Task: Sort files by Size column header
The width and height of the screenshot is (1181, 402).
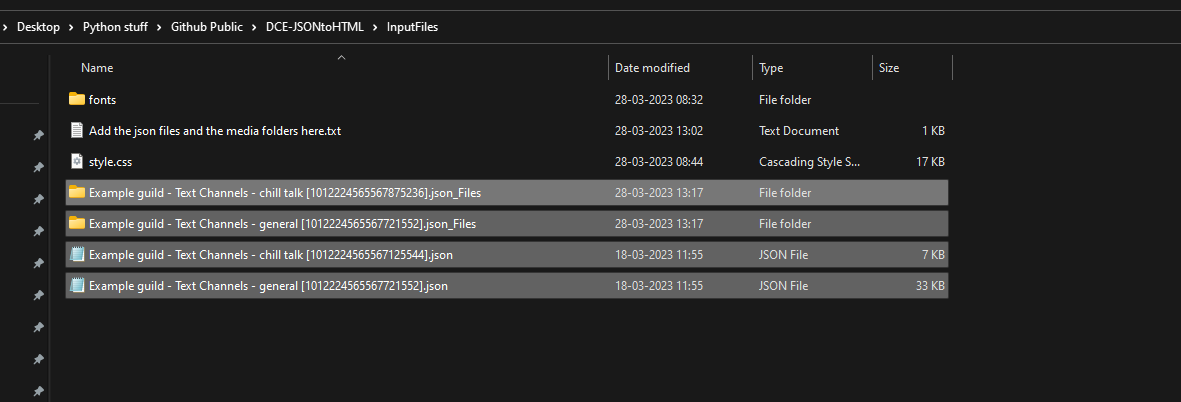Action: click(889, 68)
